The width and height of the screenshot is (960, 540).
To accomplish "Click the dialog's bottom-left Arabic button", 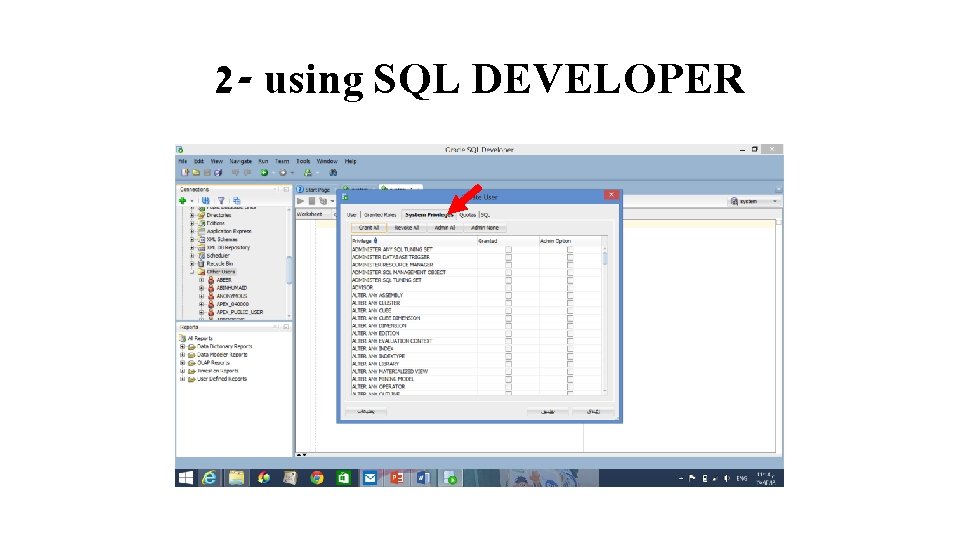I will coord(366,411).
